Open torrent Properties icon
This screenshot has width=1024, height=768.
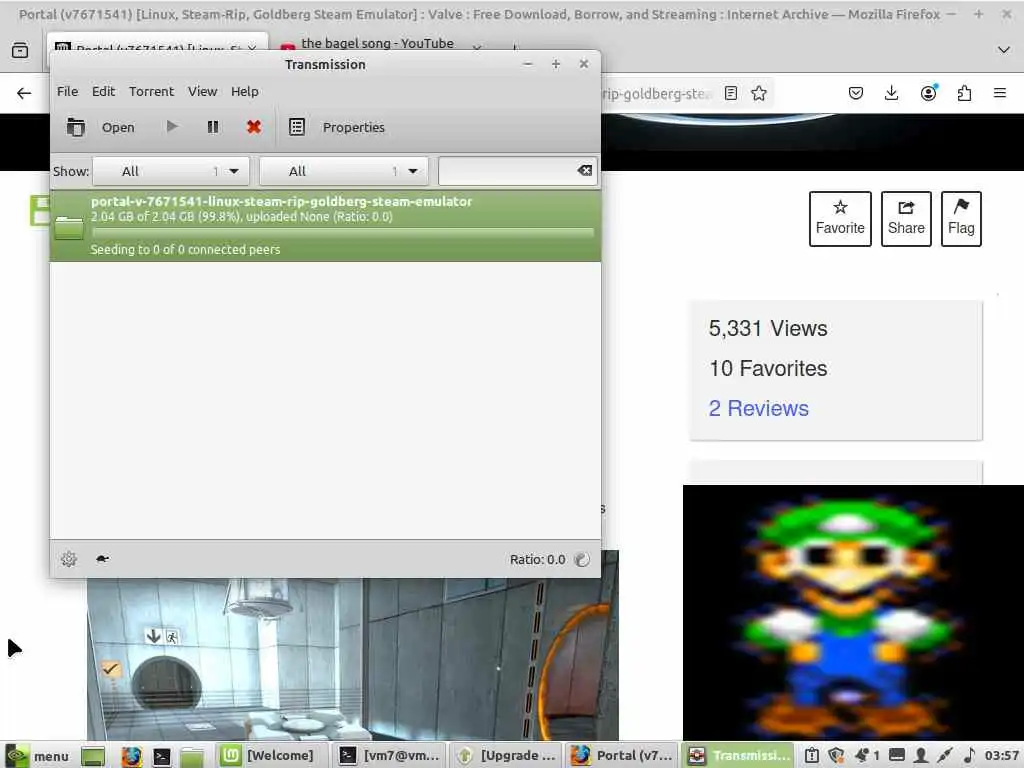coord(296,127)
